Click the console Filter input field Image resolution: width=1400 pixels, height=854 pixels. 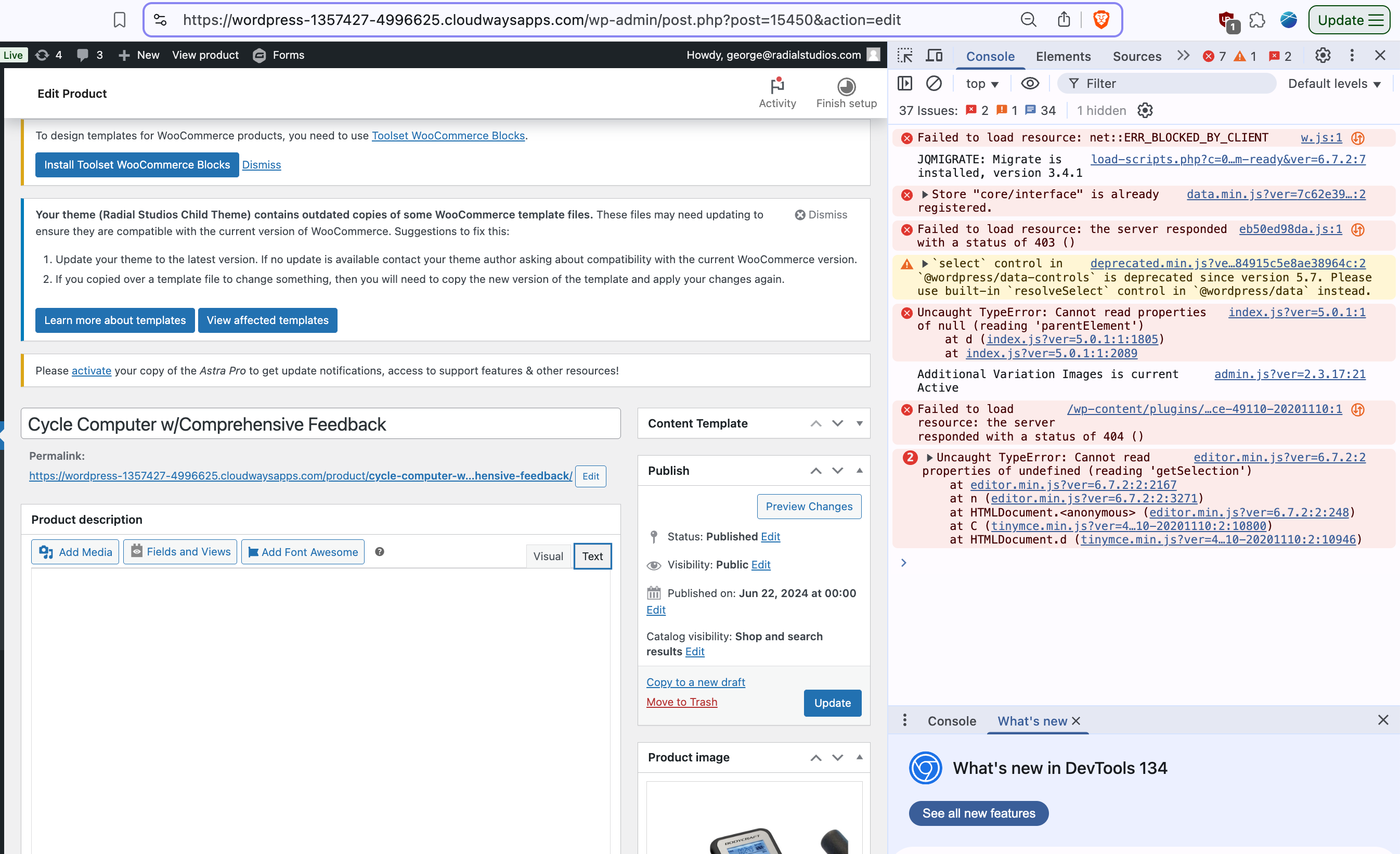coord(1166,84)
